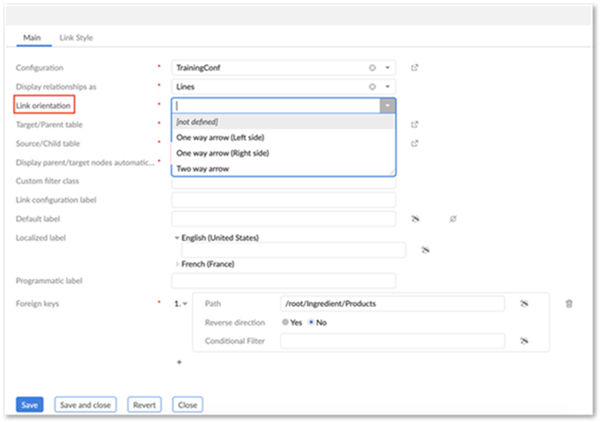Image resolution: width=600 pixels, height=422 pixels.
Task: Click the Path field /root/Ingredient/Products
Action: (x=392, y=304)
